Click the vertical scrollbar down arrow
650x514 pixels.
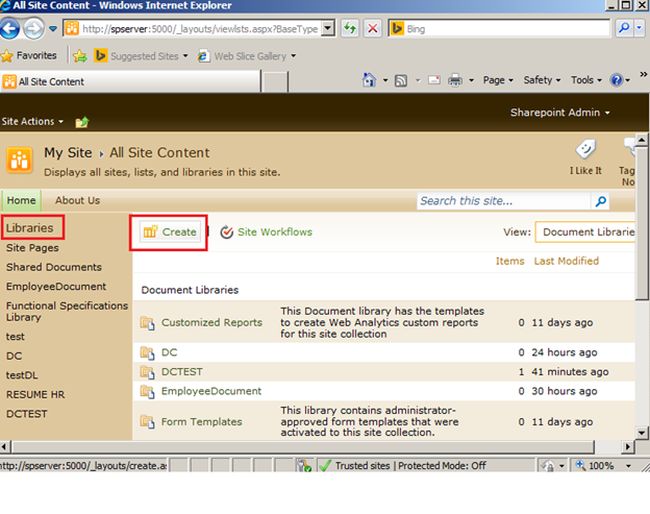pos(642,433)
